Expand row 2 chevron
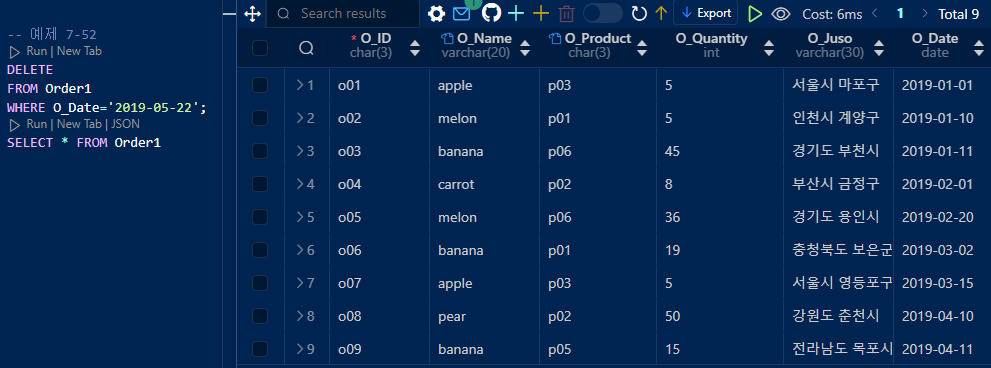Screen dimensions: 991x368 point(300,118)
